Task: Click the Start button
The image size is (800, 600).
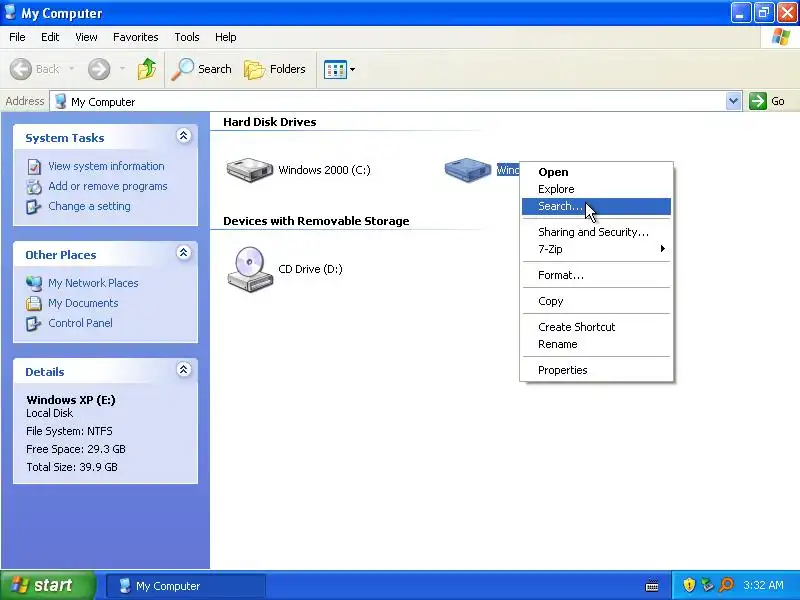Action: [47, 585]
